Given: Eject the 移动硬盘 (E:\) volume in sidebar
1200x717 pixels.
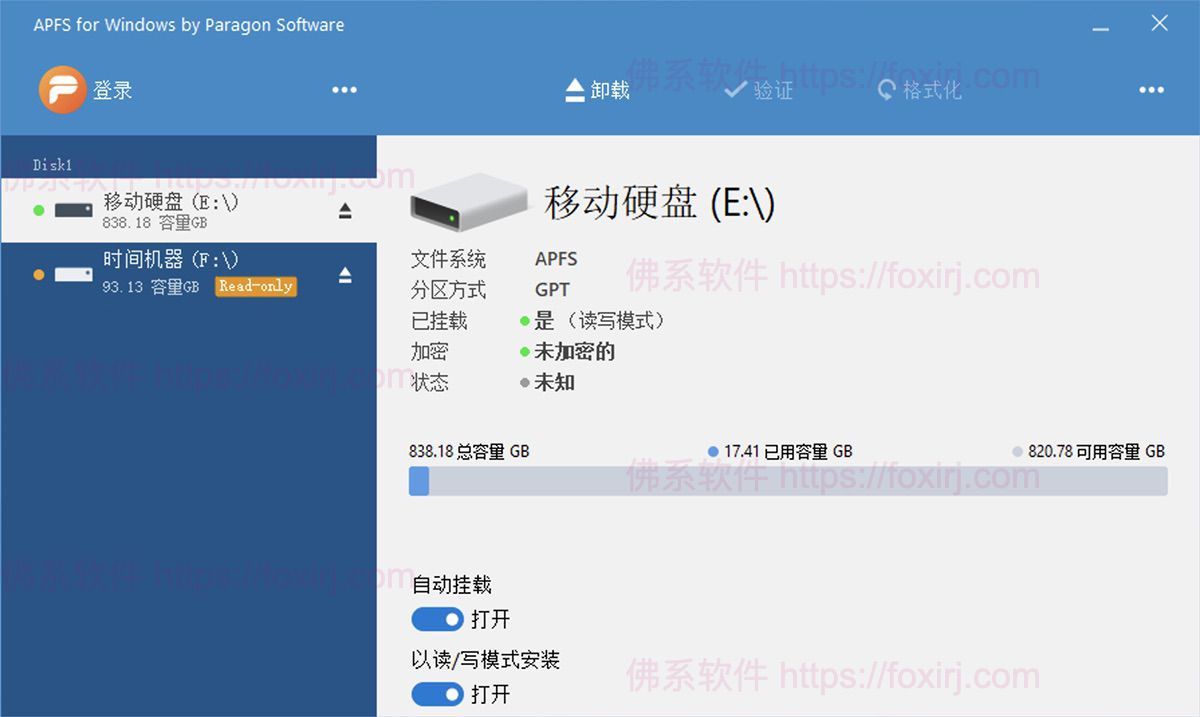Looking at the screenshot, I should point(345,211).
